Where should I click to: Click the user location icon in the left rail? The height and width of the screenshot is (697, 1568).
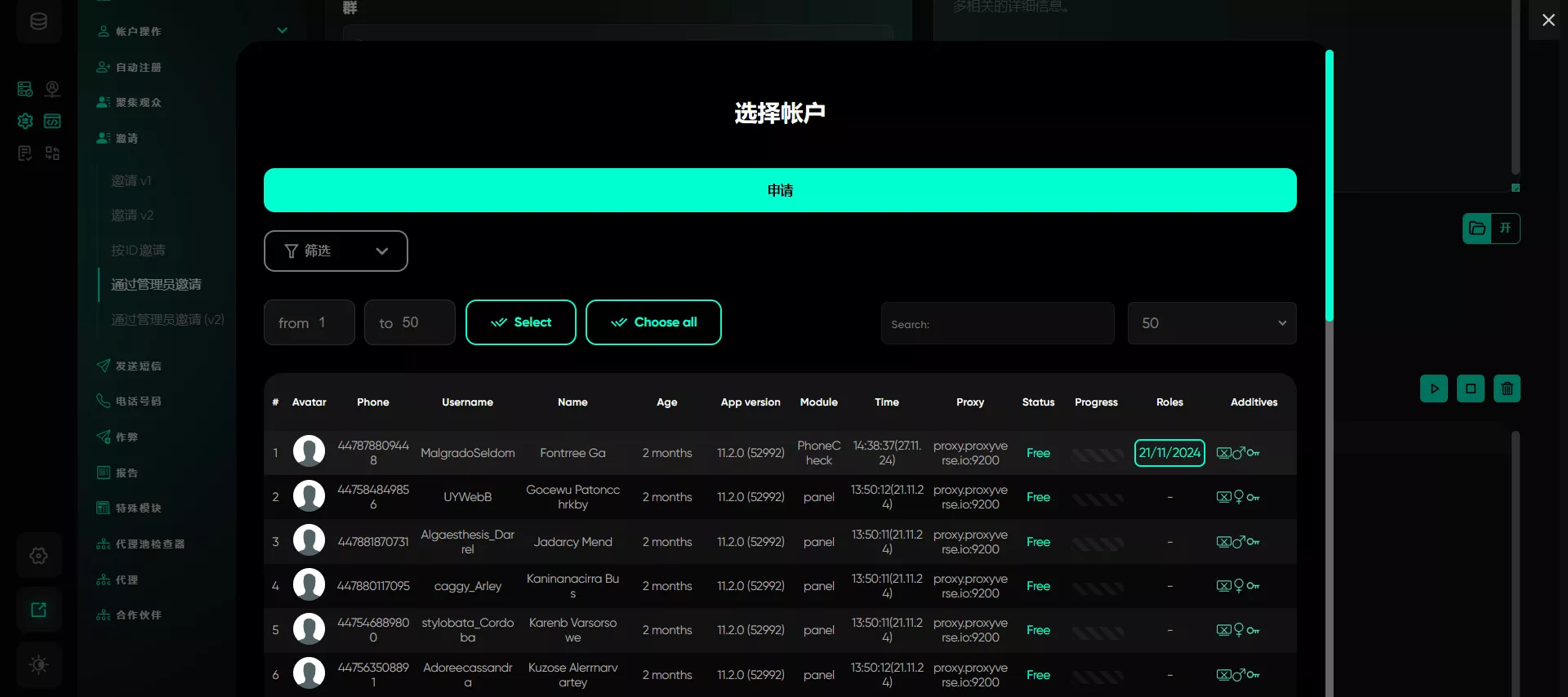click(x=52, y=88)
